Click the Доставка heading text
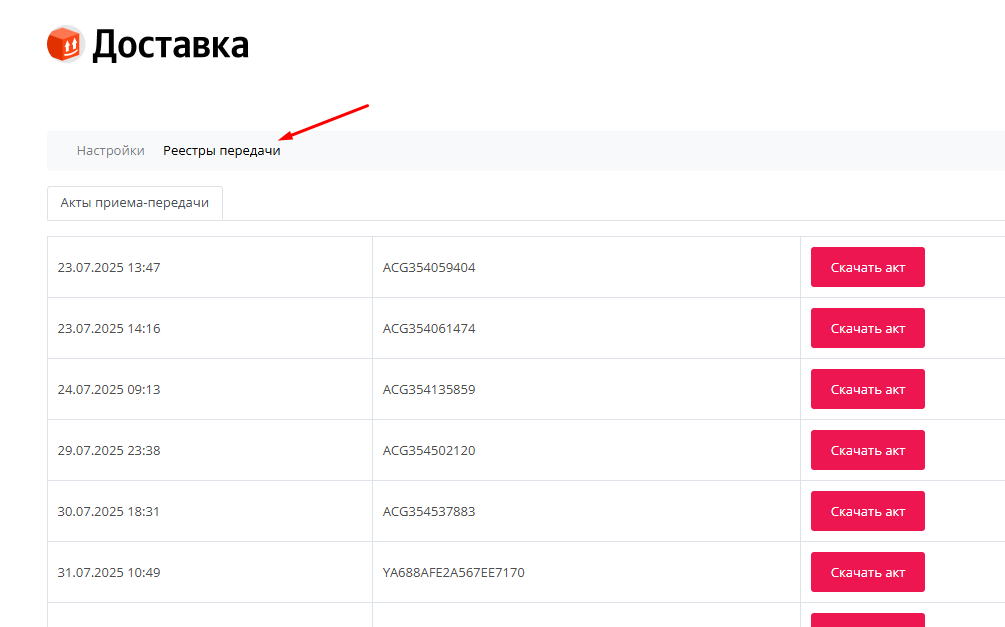The width and height of the screenshot is (1005, 627). click(x=170, y=45)
